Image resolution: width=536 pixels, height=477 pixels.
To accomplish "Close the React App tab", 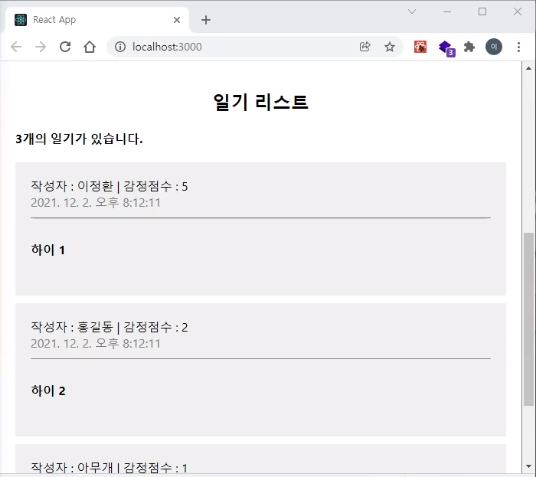I will point(177,20).
